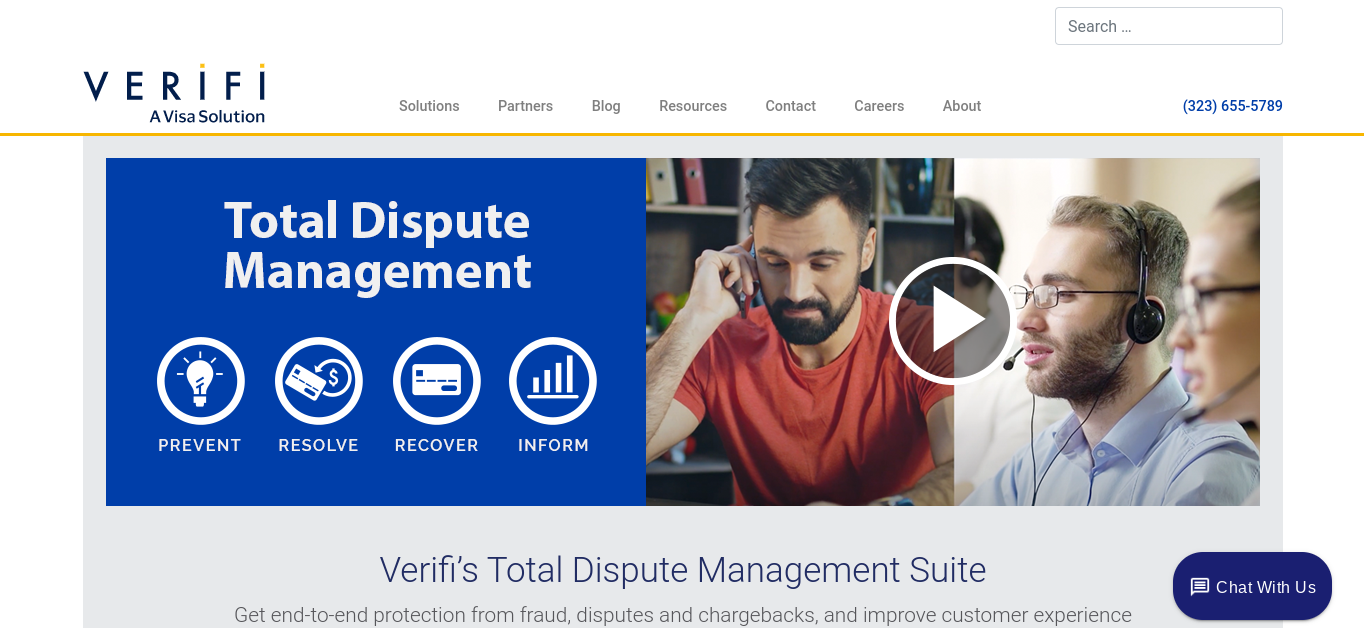Click the end-to-end protection subtitle text

[683, 615]
